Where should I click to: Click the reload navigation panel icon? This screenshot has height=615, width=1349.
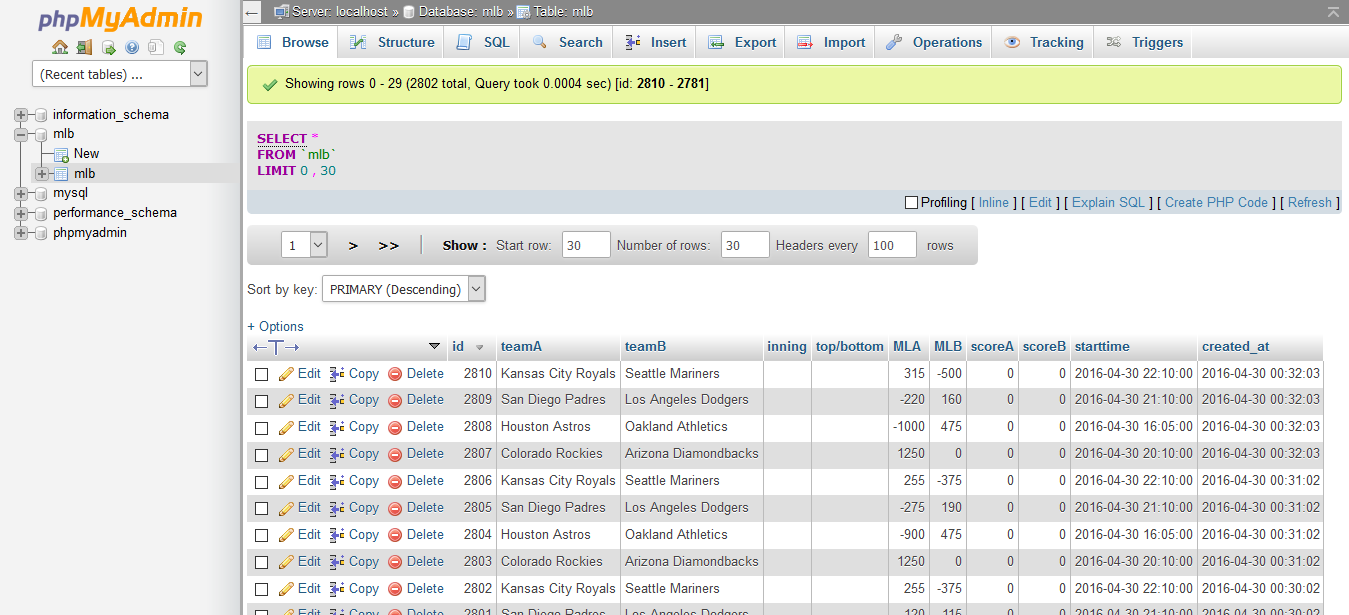click(180, 47)
